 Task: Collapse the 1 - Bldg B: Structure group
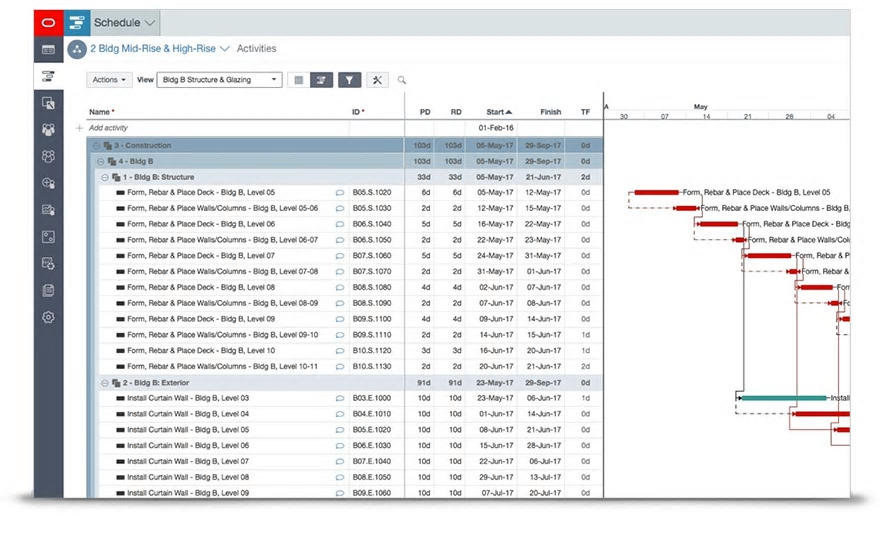[x=104, y=177]
